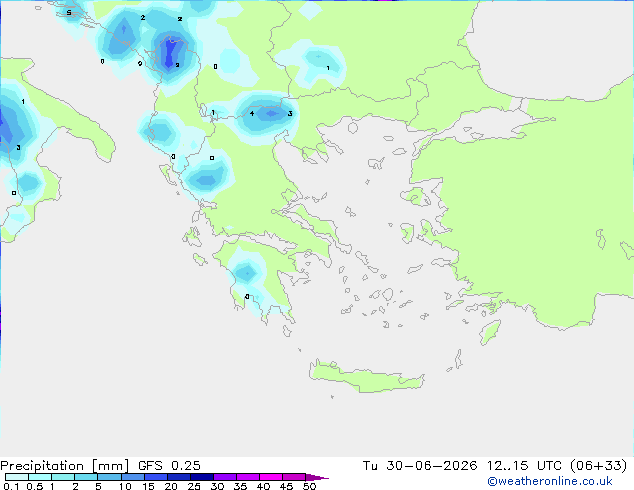Click the weatheronline.co.uk copyright link
This screenshot has height=490, width=634.
pos(549,481)
